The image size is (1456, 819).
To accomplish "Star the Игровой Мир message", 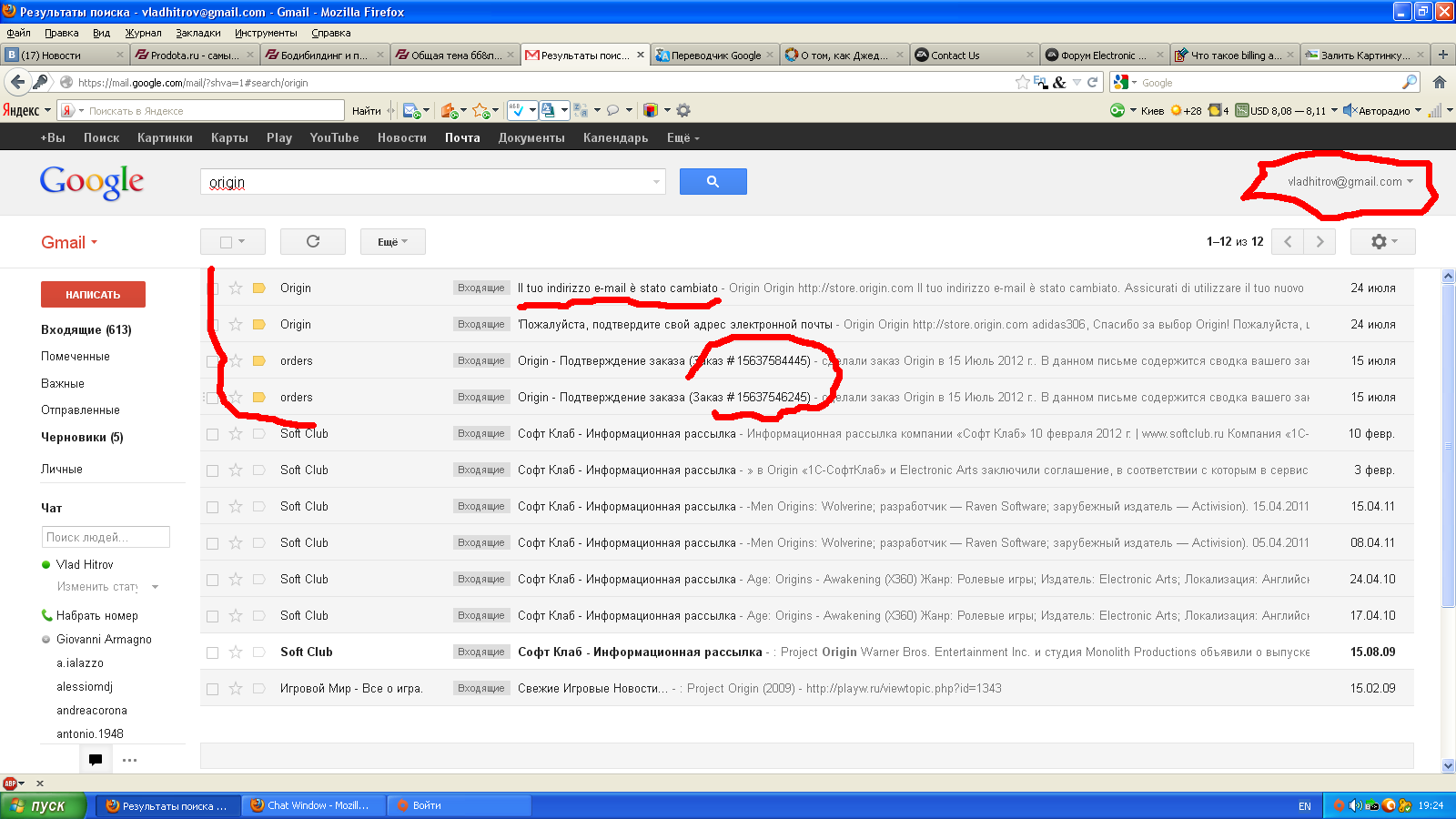I will (x=236, y=688).
